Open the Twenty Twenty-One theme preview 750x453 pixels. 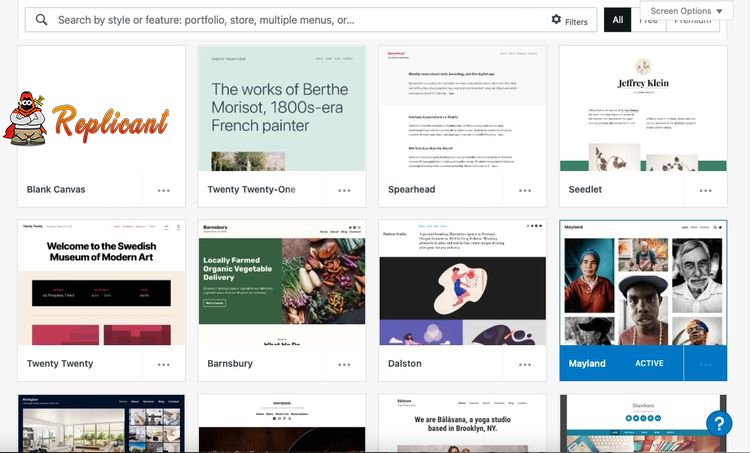coord(282,109)
